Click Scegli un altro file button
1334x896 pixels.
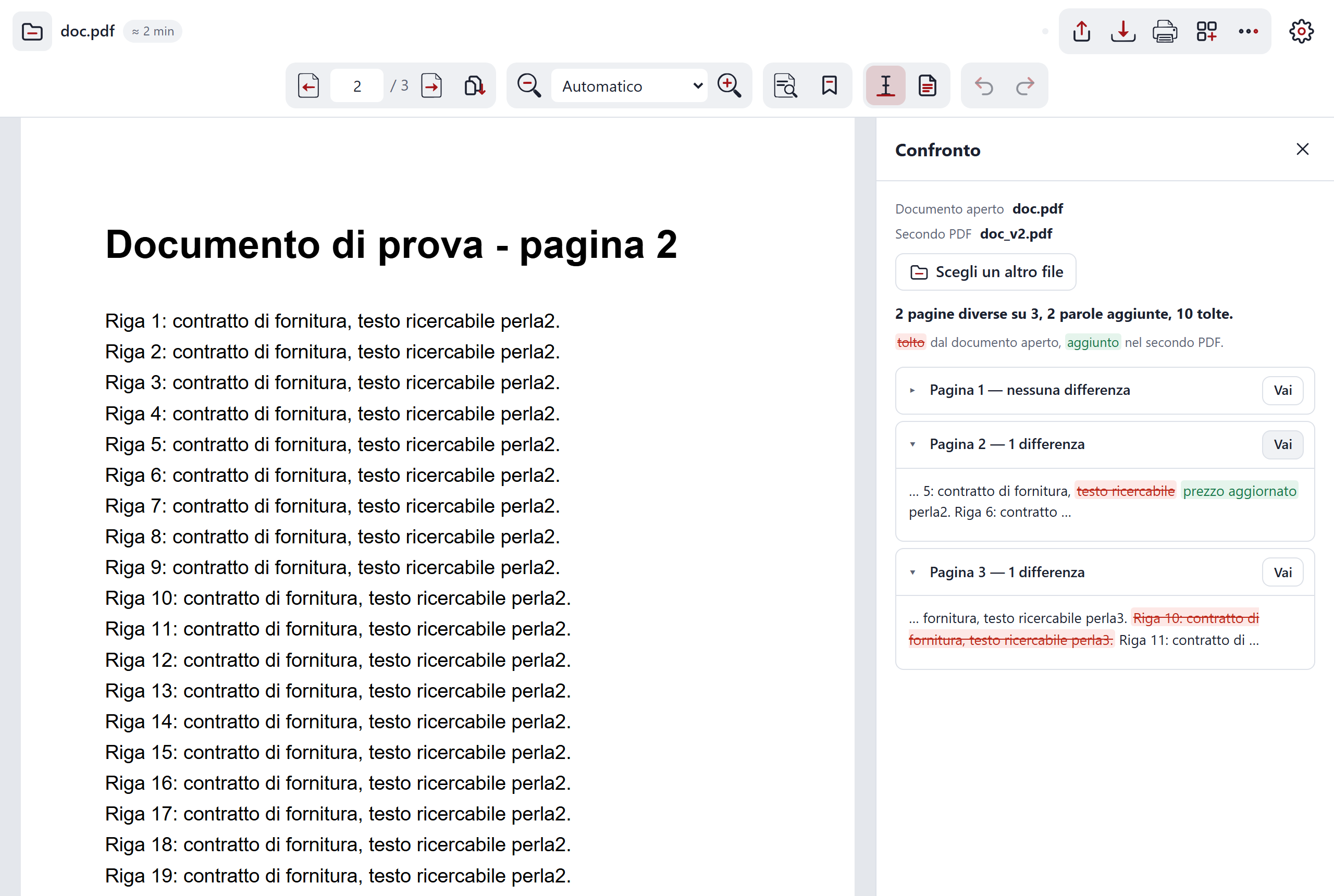985,272
